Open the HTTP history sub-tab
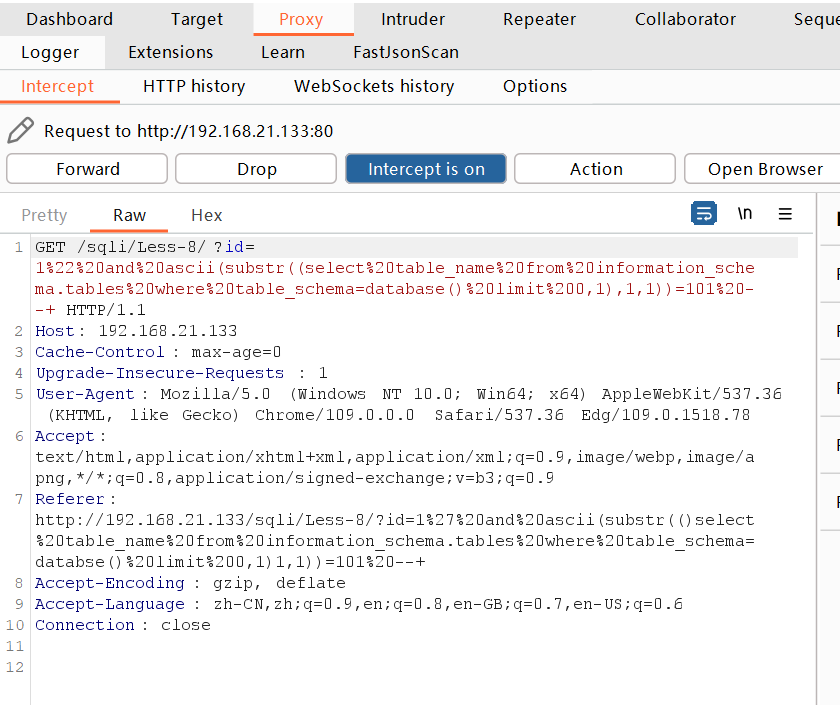The height and width of the screenshot is (705, 840). [194, 86]
